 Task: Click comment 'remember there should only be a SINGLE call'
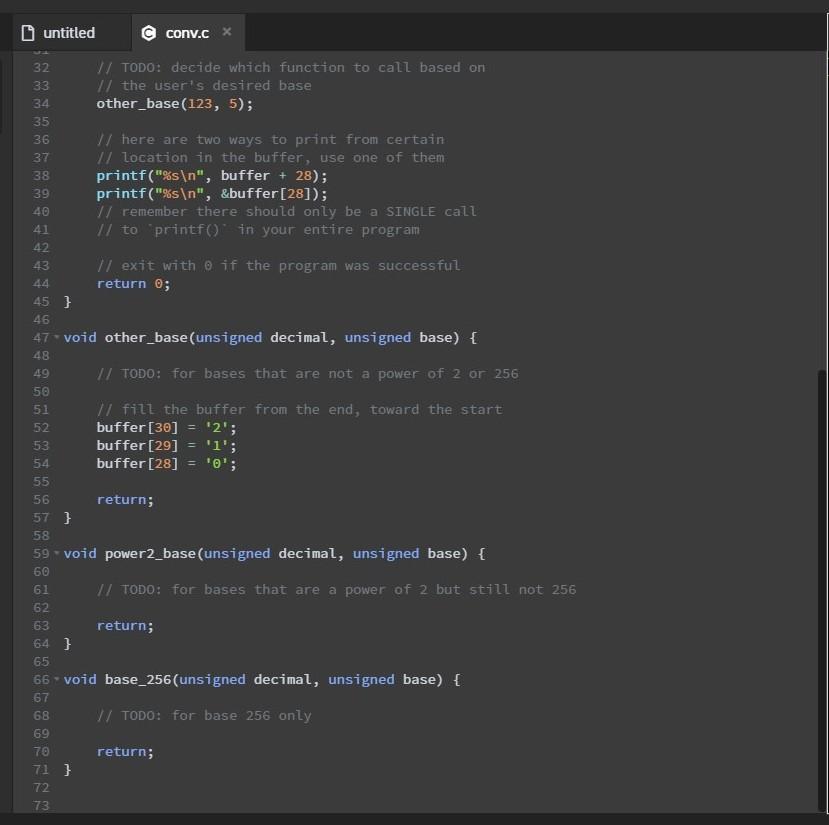287,212
